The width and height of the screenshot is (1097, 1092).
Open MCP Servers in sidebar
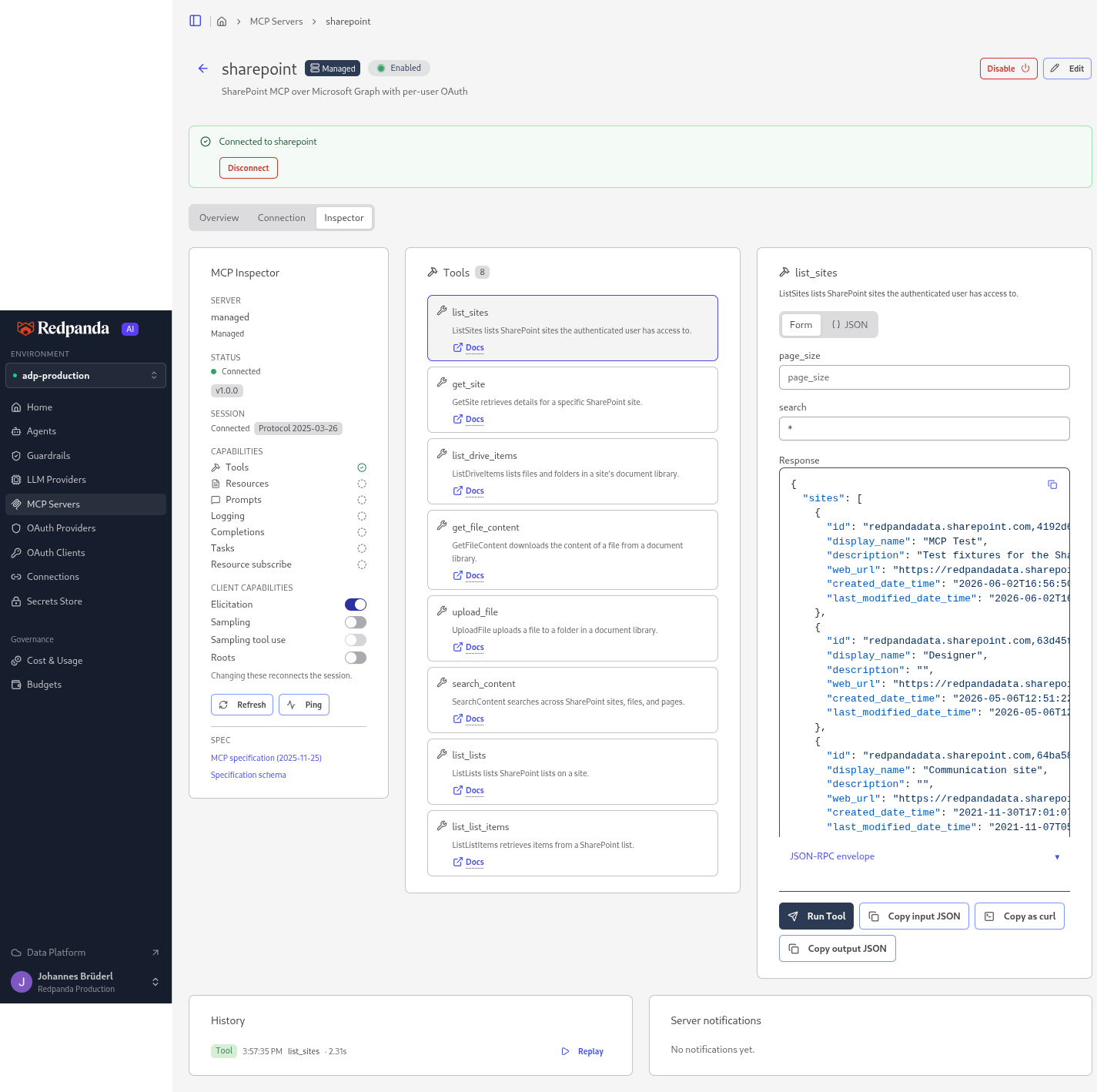[x=85, y=504]
